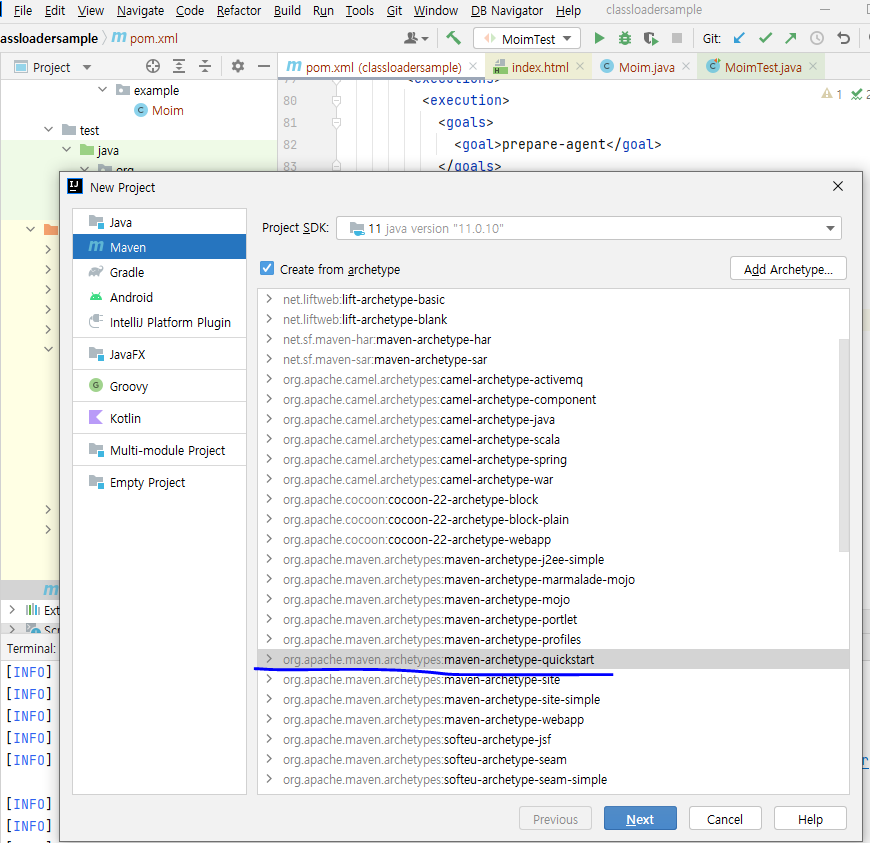Screen dimensions: 870x843
Task: Click the archetype list scrollbar
Action: coord(844,444)
